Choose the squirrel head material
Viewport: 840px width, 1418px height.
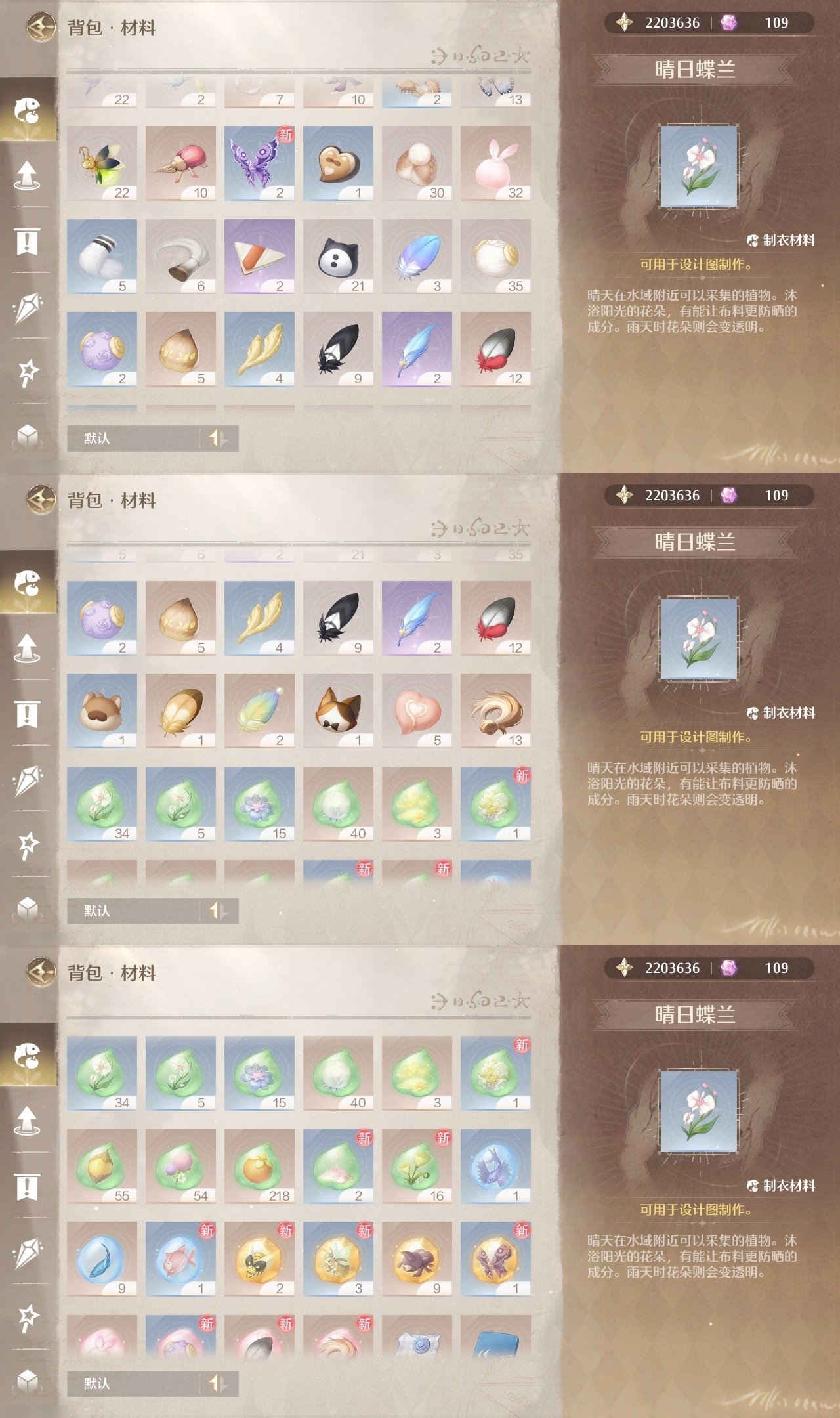(102, 711)
